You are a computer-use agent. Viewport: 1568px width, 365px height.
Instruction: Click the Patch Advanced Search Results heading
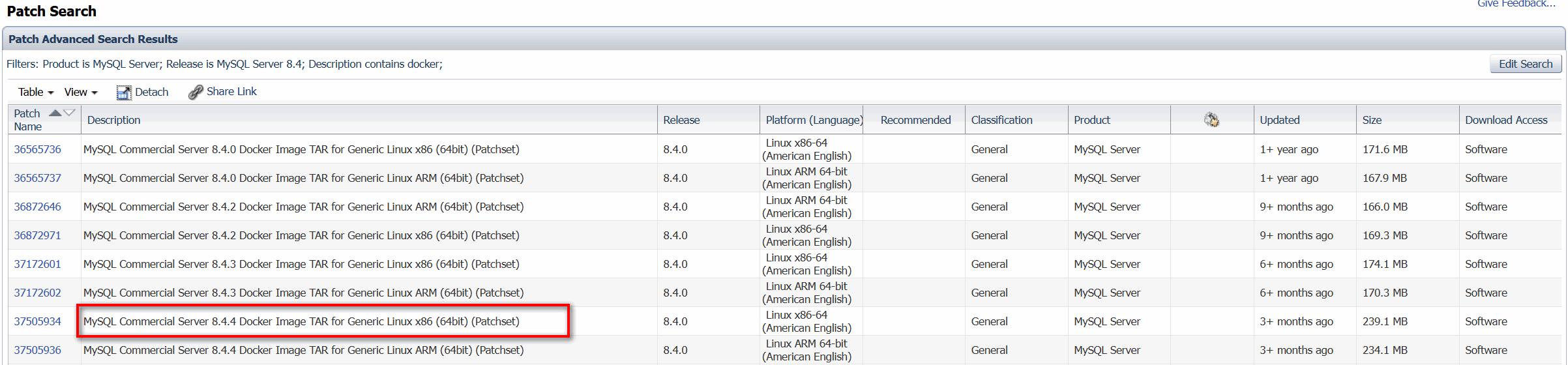coord(93,39)
